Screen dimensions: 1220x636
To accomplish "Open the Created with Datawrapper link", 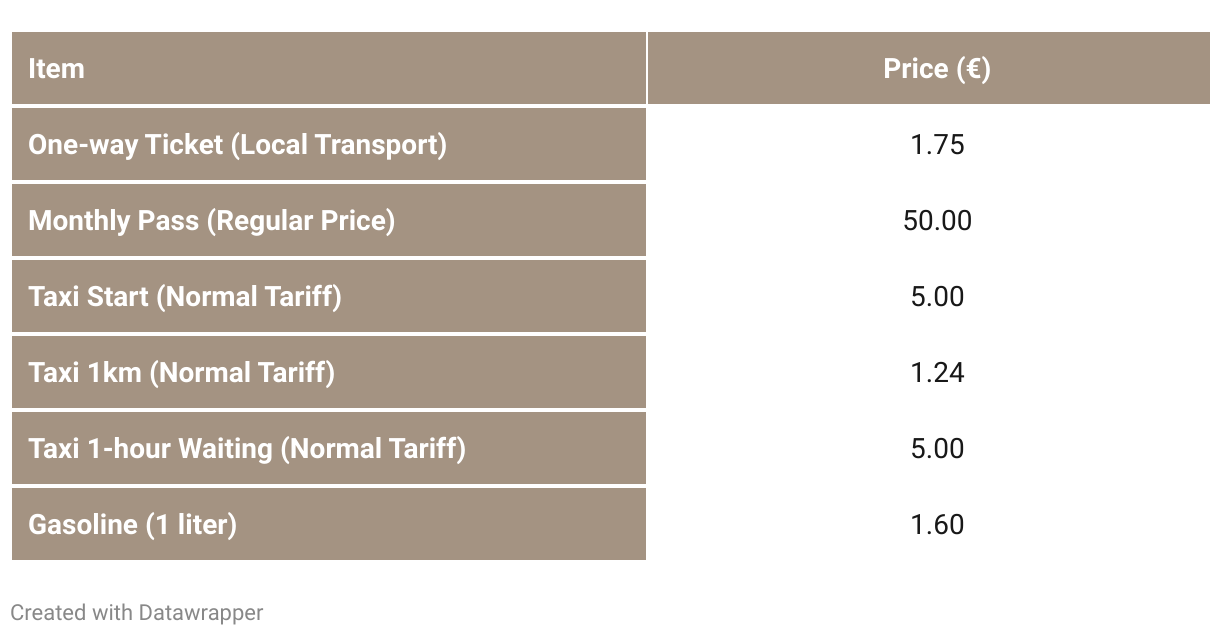I will tap(137, 612).
